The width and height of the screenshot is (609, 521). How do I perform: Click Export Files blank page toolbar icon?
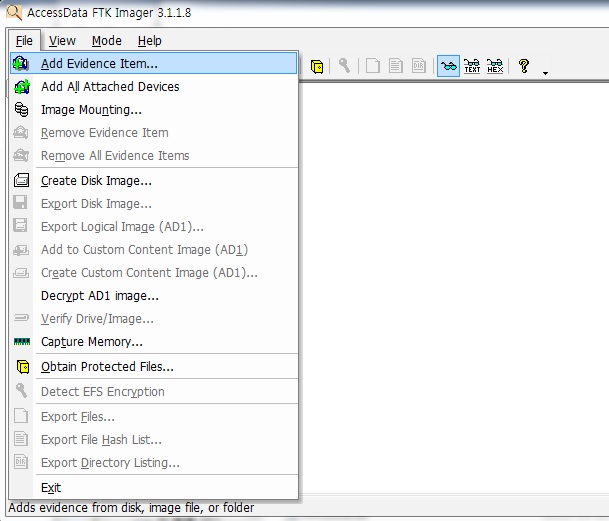click(x=372, y=66)
